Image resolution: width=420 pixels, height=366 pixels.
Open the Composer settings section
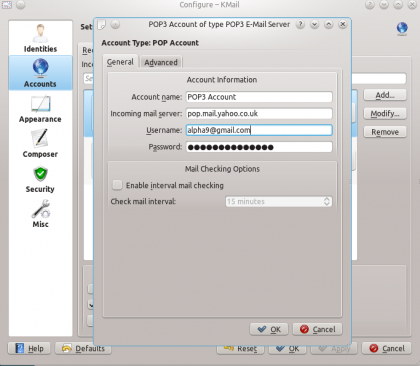pyautogui.click(x=40, y=144)
